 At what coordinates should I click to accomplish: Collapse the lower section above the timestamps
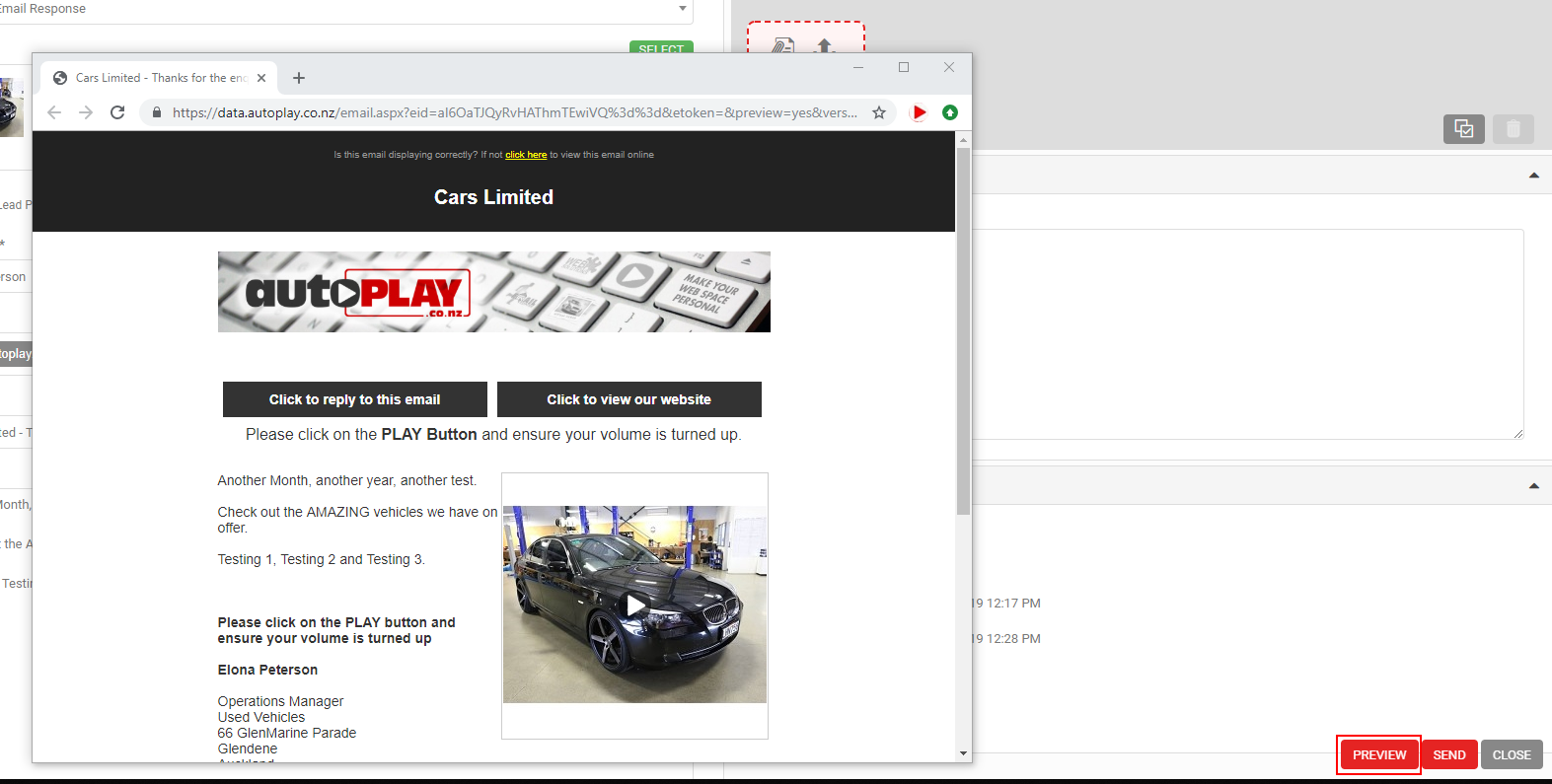(1534, 485)
